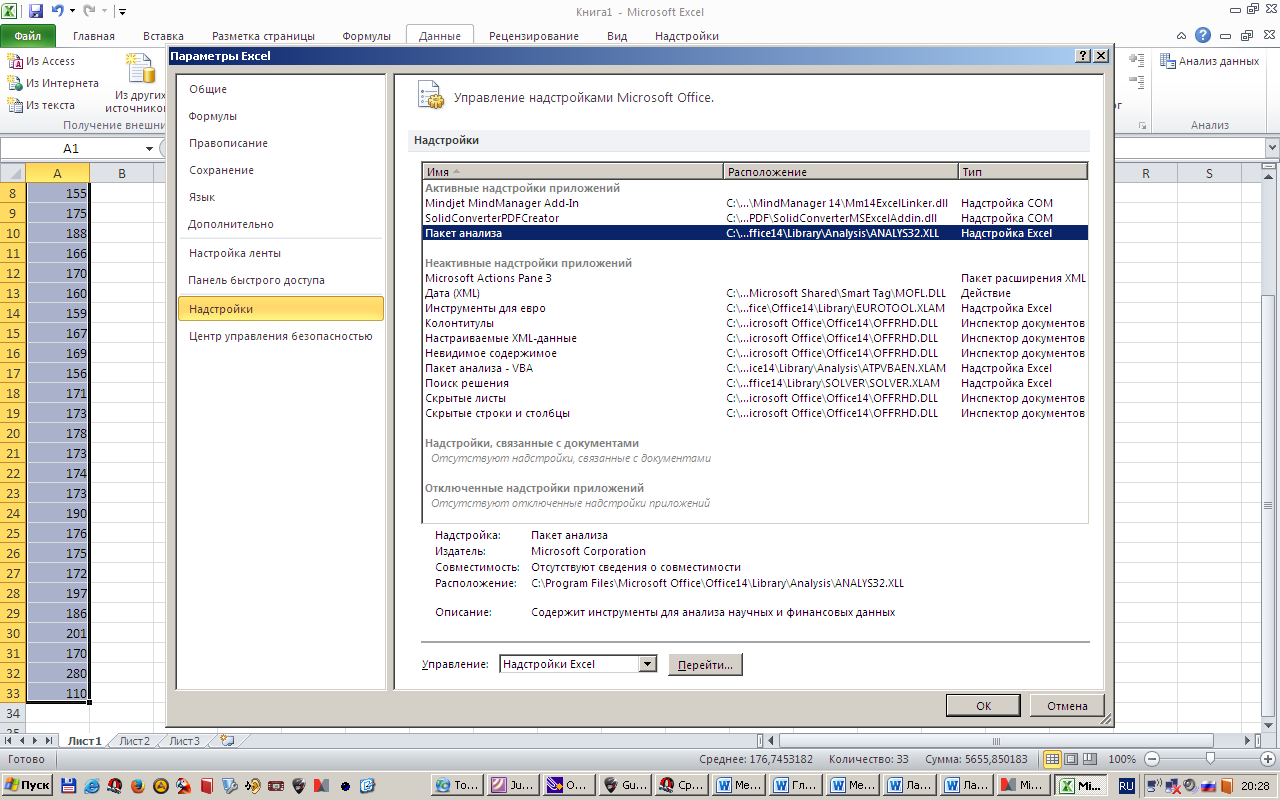Click the Undo arrow icon
This screenshot has width=1280, height=800.
(57, 11)
